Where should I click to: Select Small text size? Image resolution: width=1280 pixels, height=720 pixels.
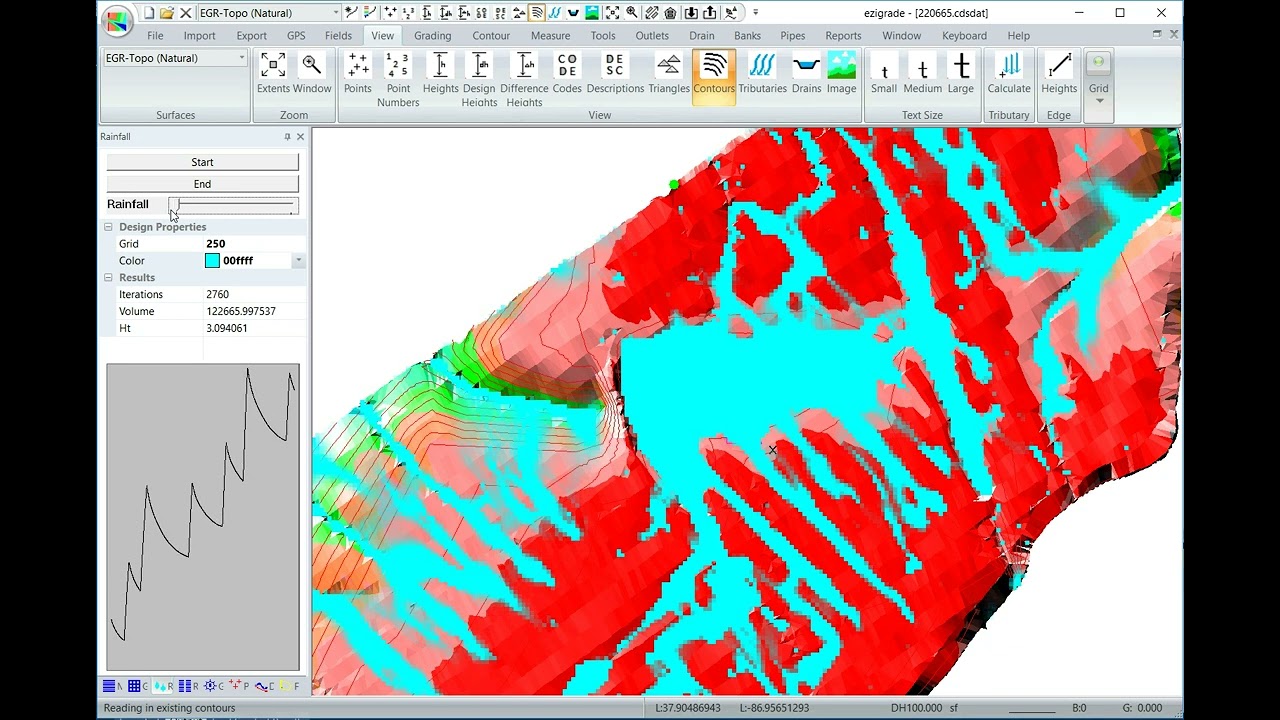[x=884, y=73]
